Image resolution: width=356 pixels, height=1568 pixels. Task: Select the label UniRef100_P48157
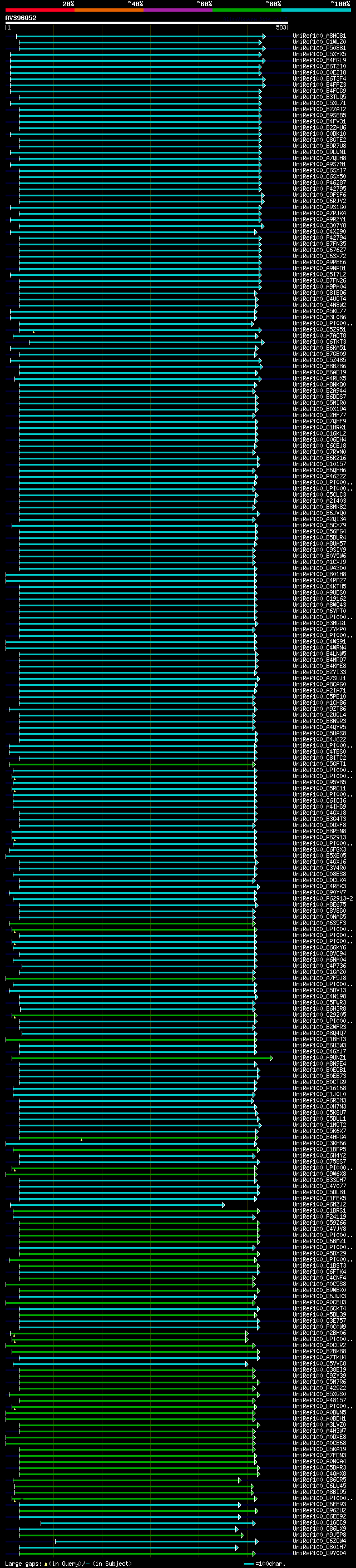pyautogui.click(x=319, y=1400)
